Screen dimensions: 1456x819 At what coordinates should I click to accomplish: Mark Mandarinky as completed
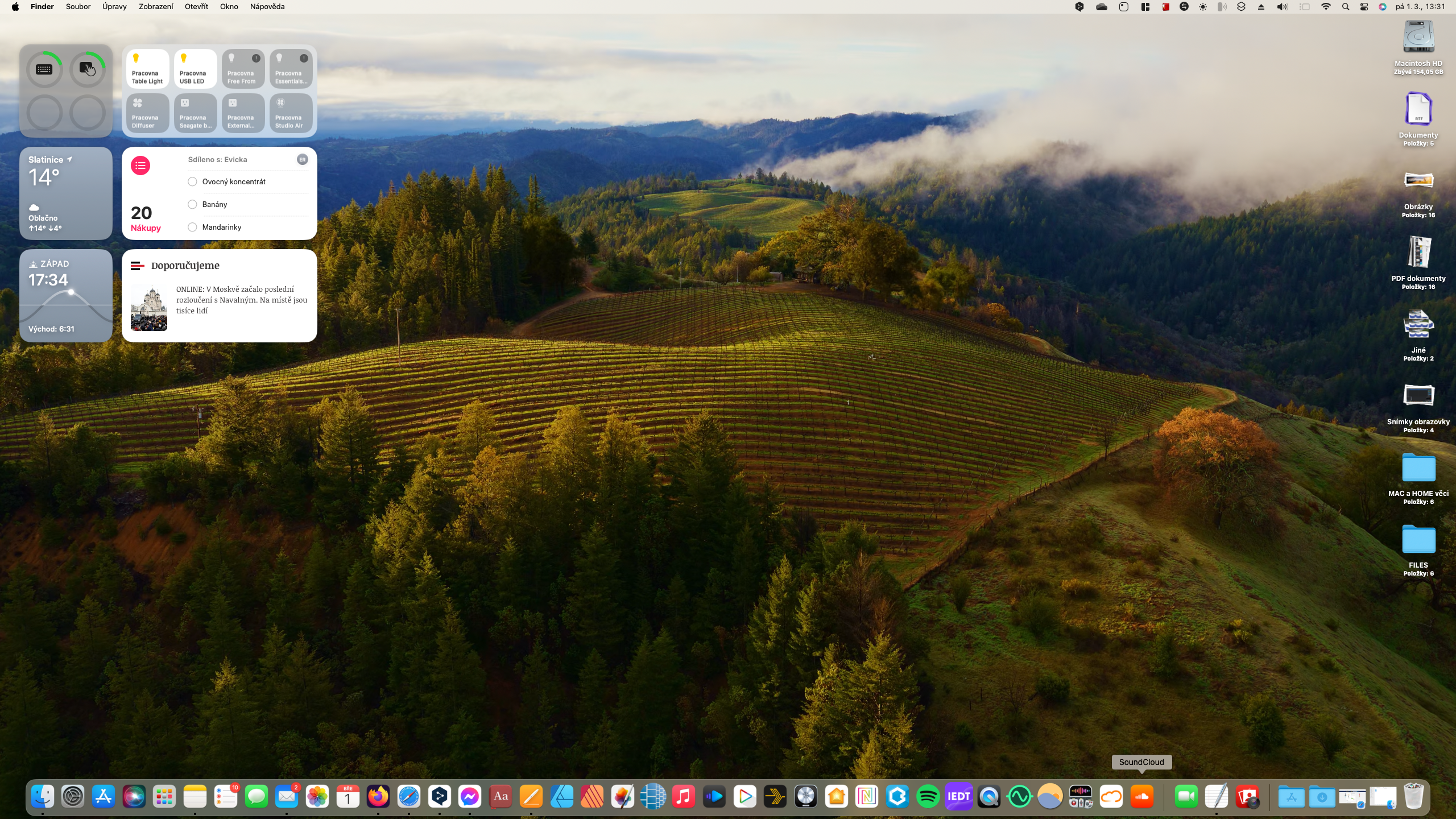(192, 227)
